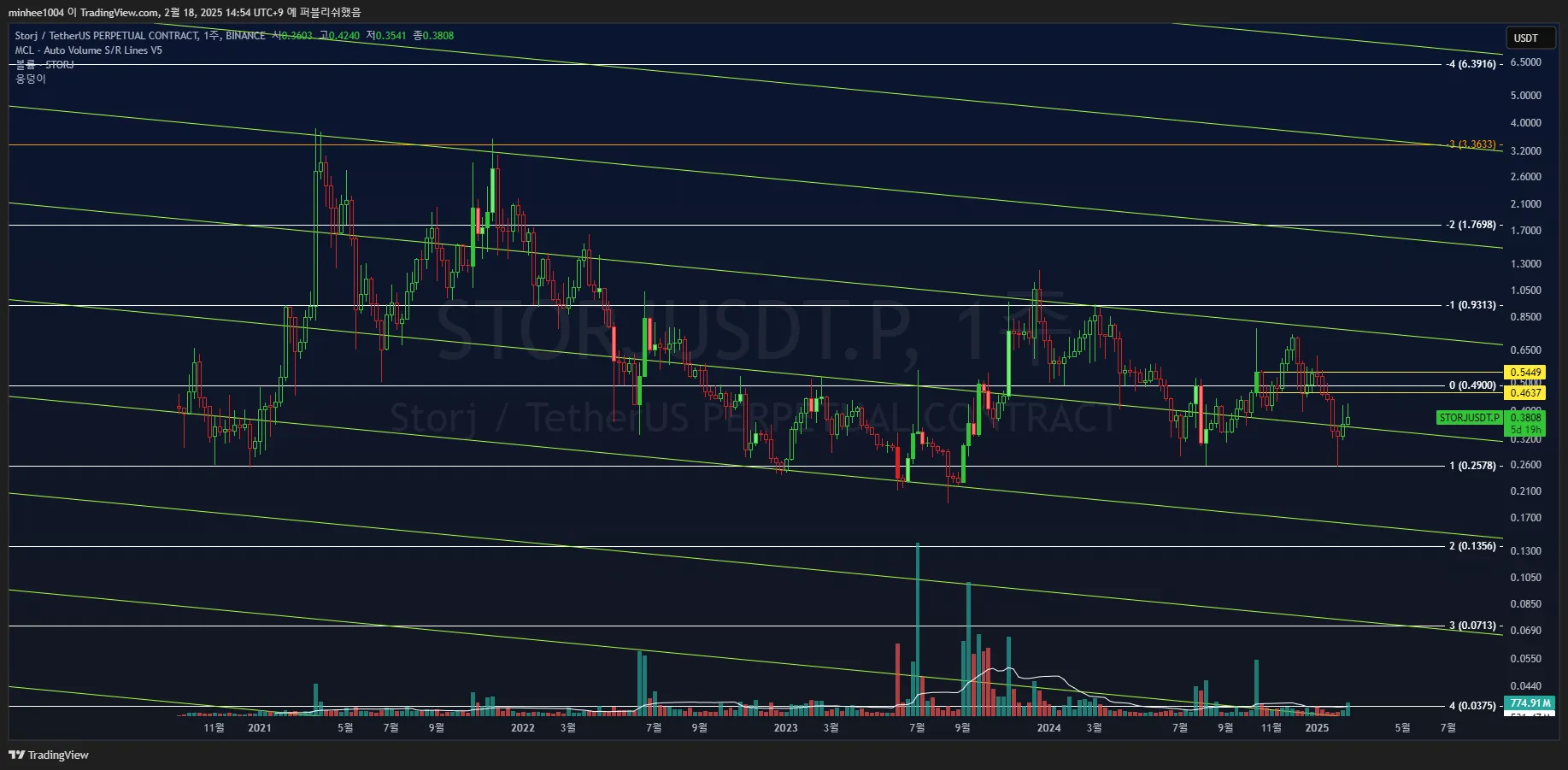Click the 0.8500 price axis value
This screenshot has width=1568, height=770.
point(1526,317)
